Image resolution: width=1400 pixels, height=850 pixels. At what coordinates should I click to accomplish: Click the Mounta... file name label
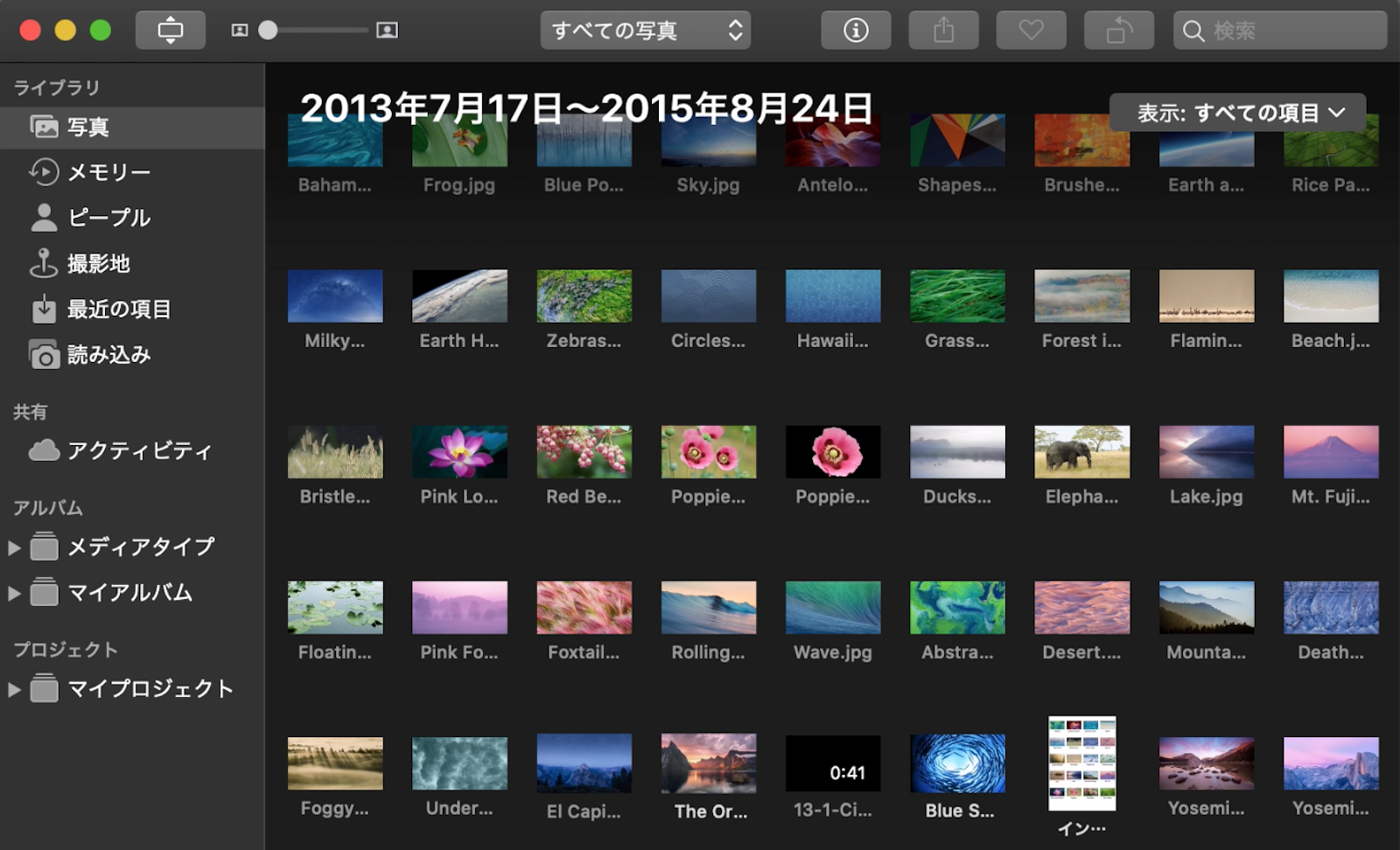(x=1207, y=652)
